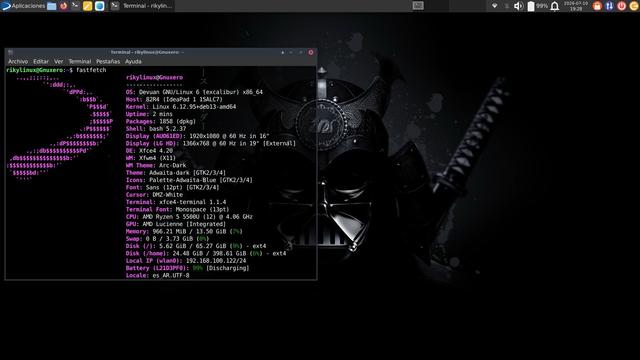Click the Display 1920x1080 line
640x360 pixels.
tap(198, 136)
